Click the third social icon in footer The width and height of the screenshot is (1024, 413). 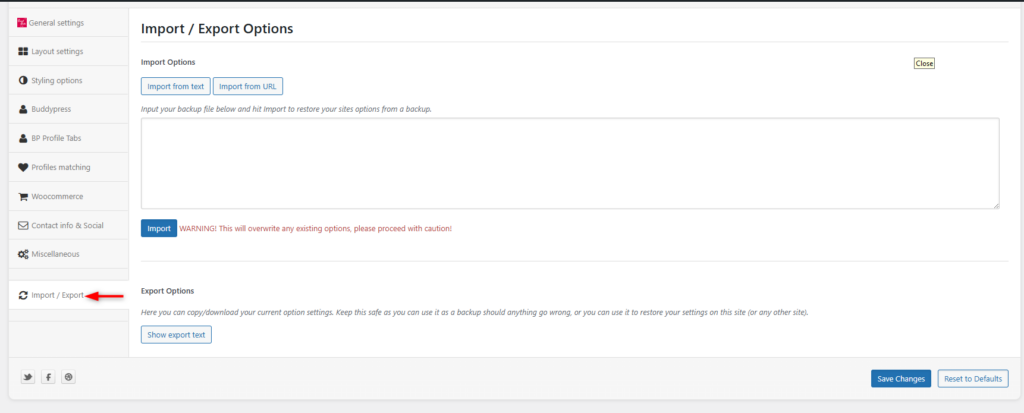[x=68, y=377]
